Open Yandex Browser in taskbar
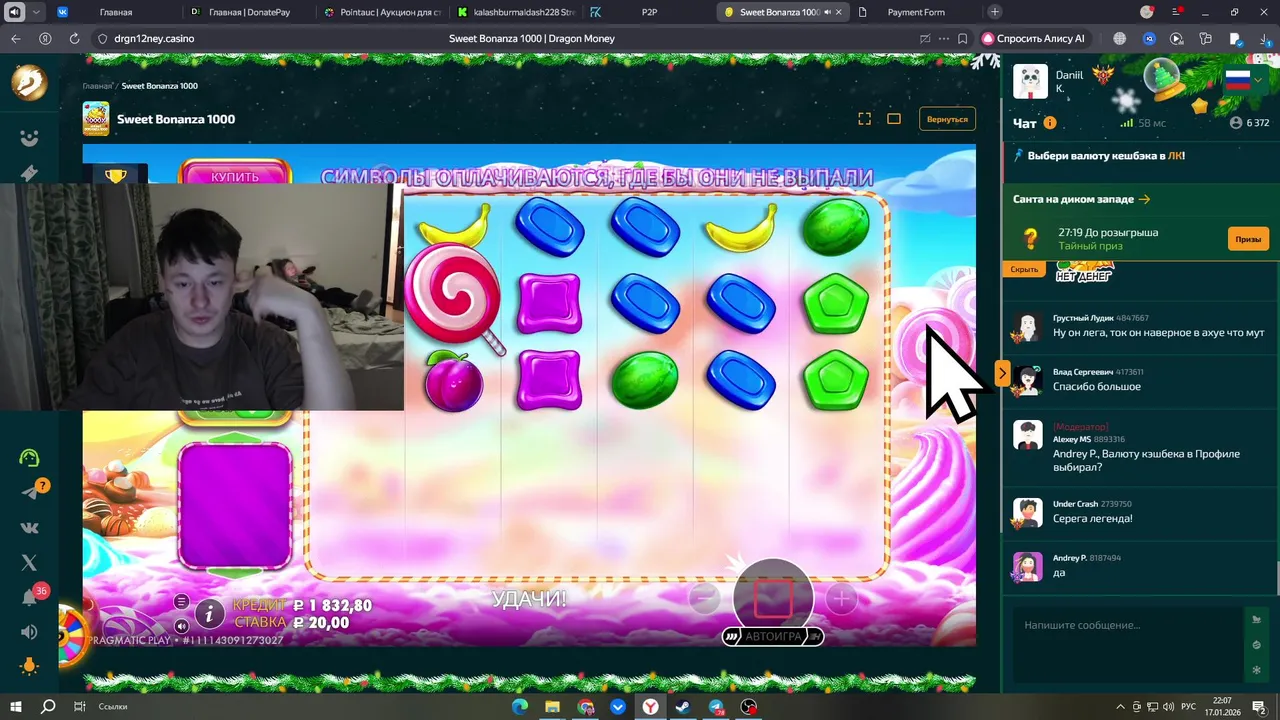 (650, 706)
